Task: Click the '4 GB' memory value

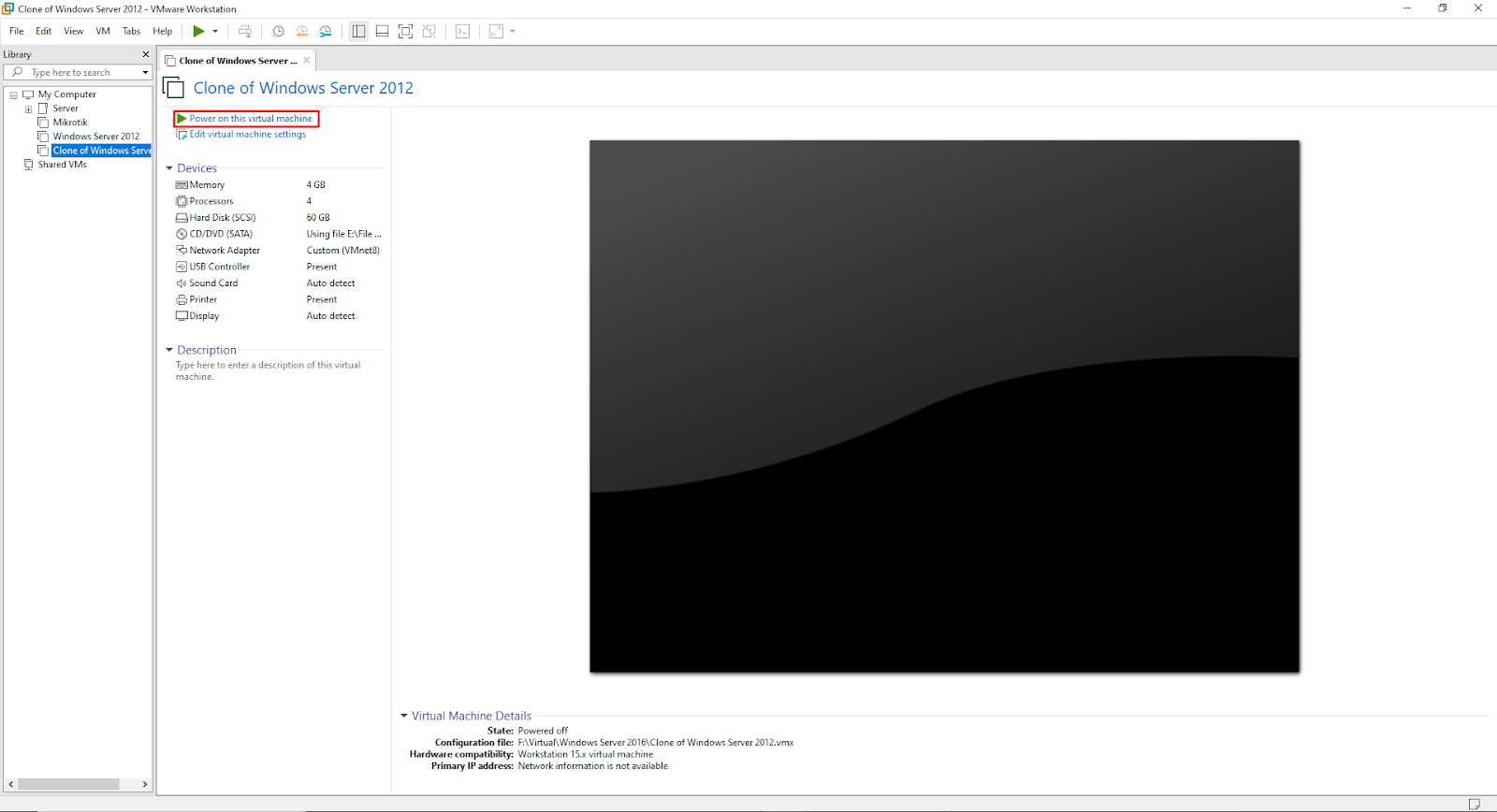Action: [x=316, y=185]
